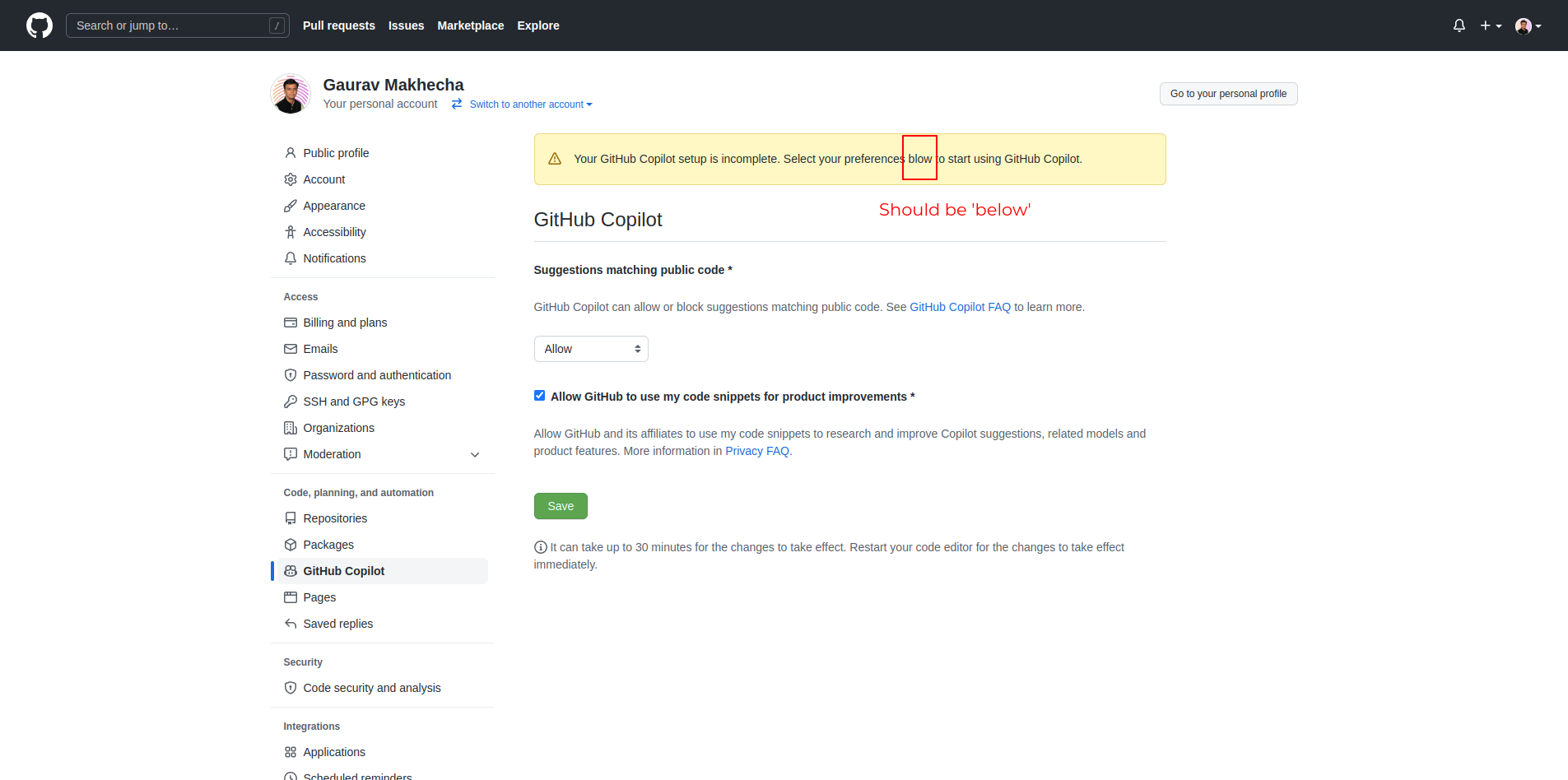The width and height of the screenshot is (1568, 780).
Task: Open the Privacy FAQ link
Action: point(757,451)
